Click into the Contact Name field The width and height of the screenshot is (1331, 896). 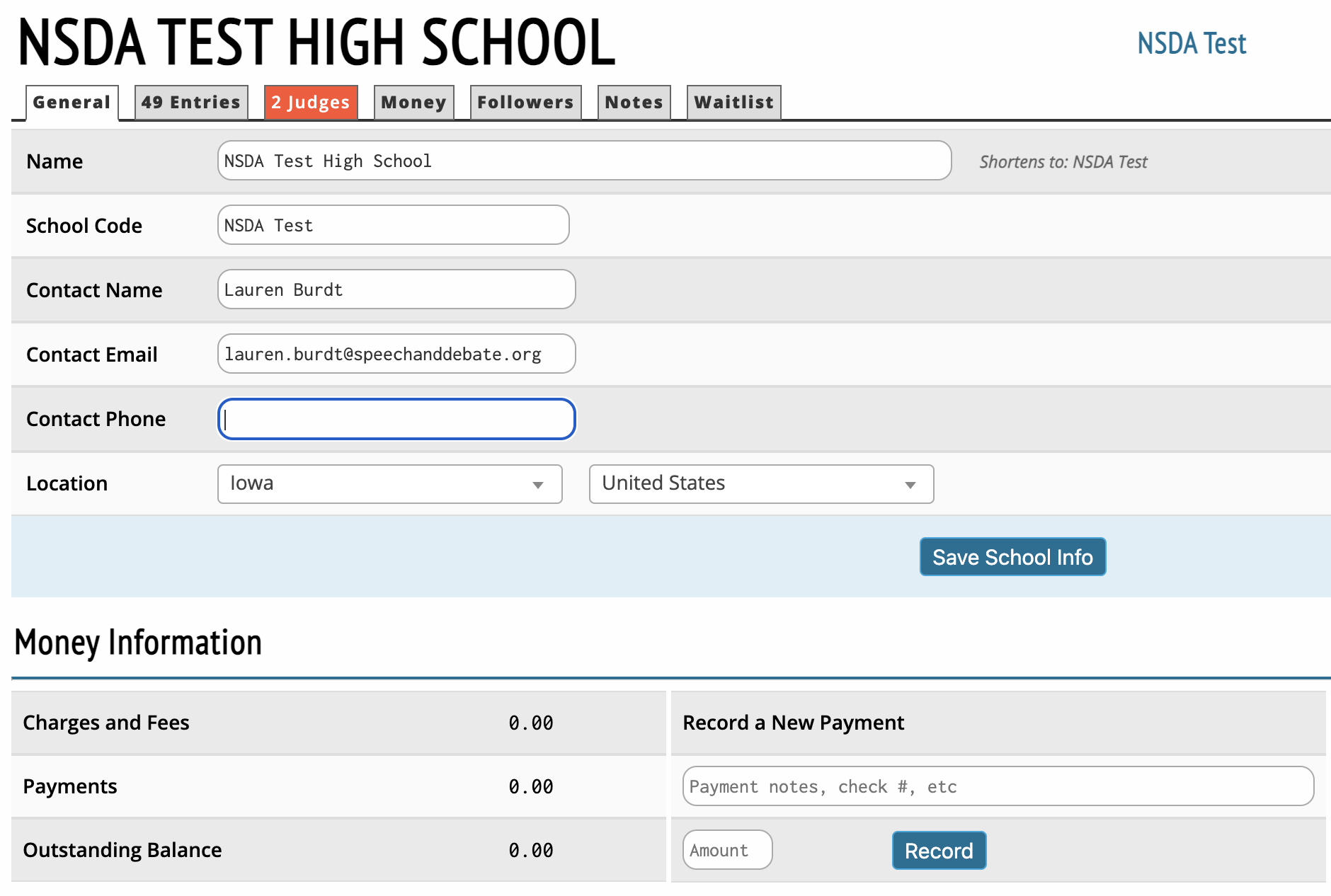pos(396,289)
